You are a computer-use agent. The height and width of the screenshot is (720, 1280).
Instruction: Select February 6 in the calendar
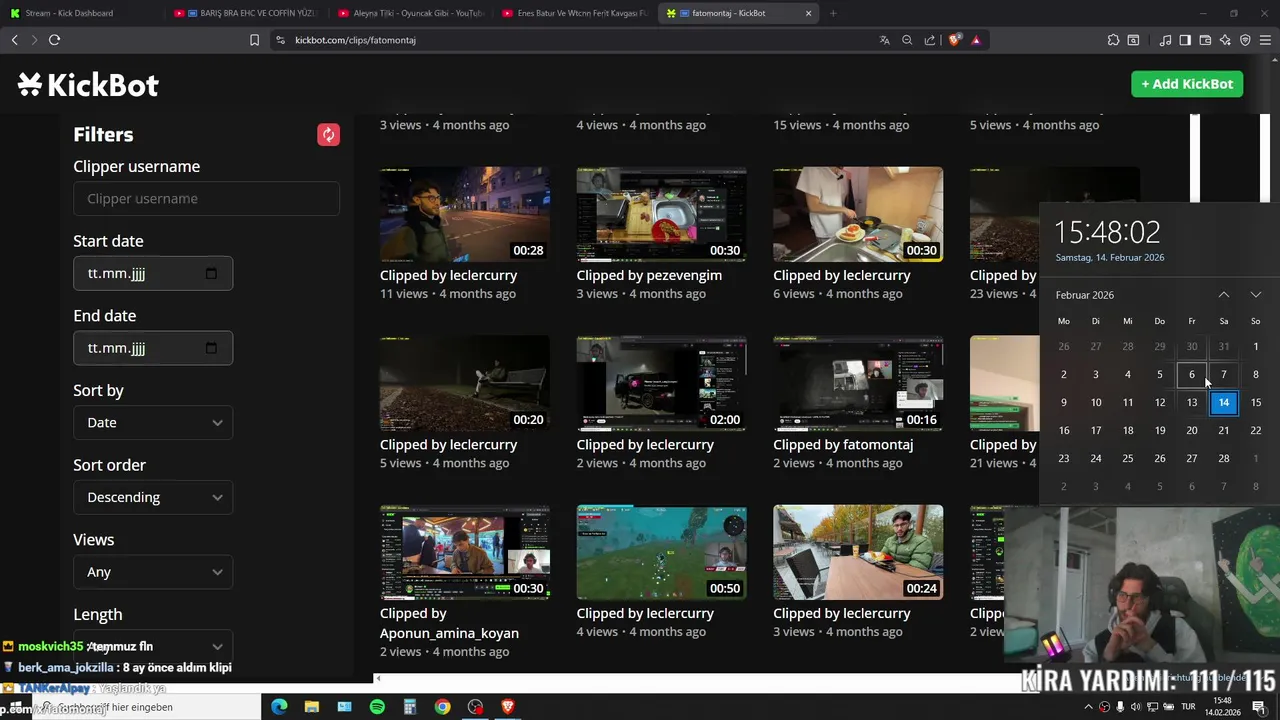point(1192,375)
